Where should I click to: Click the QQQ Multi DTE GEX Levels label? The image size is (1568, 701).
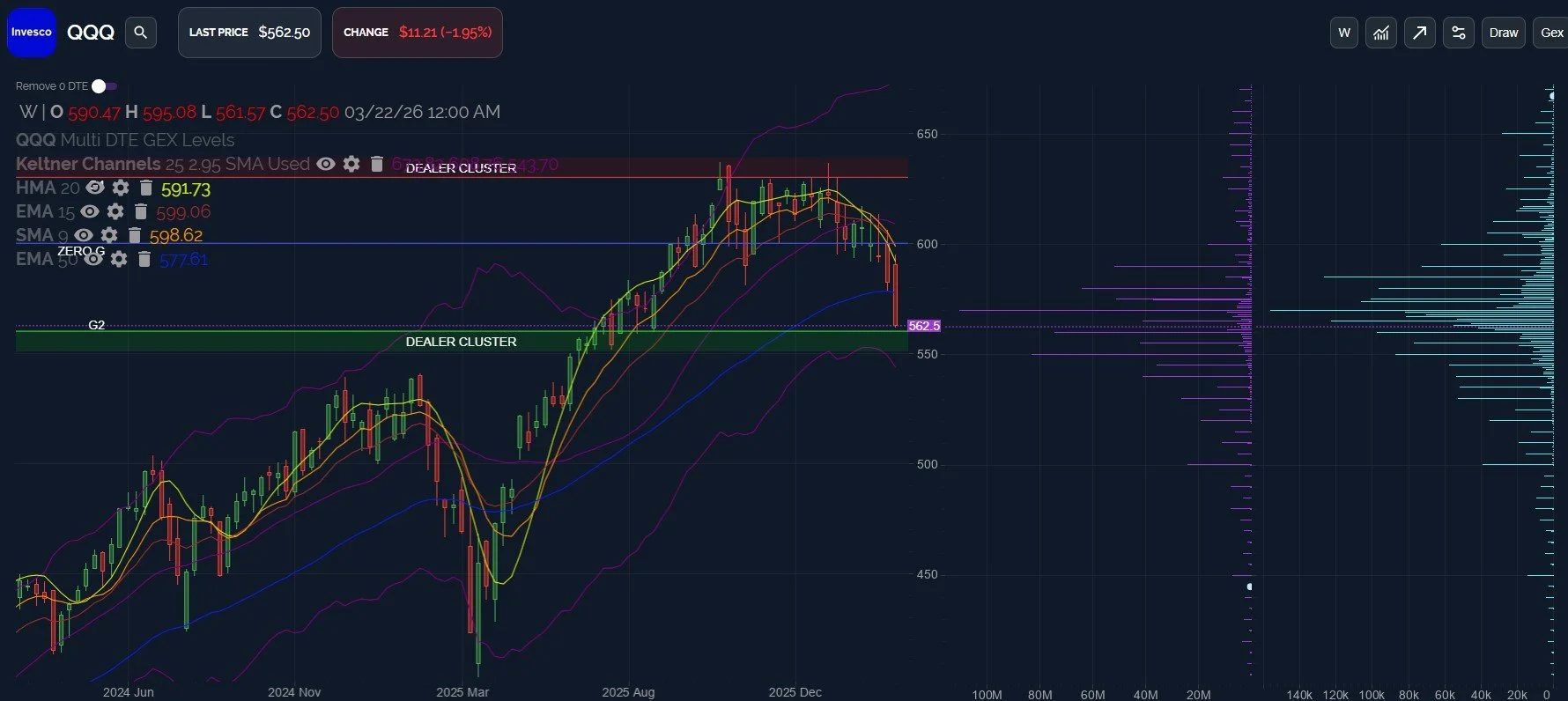click(125, 140)
